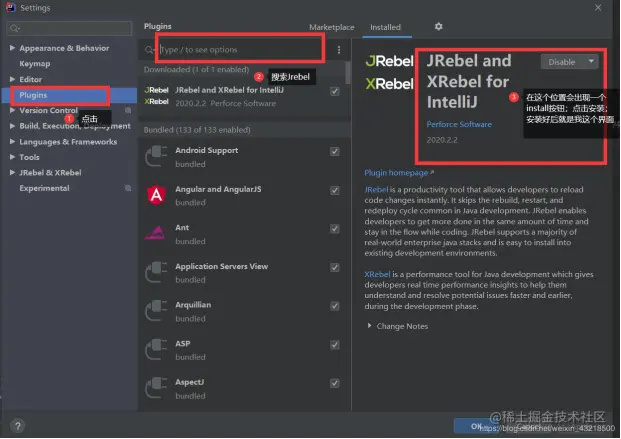621x439 pixels.
Task: Select Experimental in settings tree
Action: pyautogui.click(x=44, y=188)
